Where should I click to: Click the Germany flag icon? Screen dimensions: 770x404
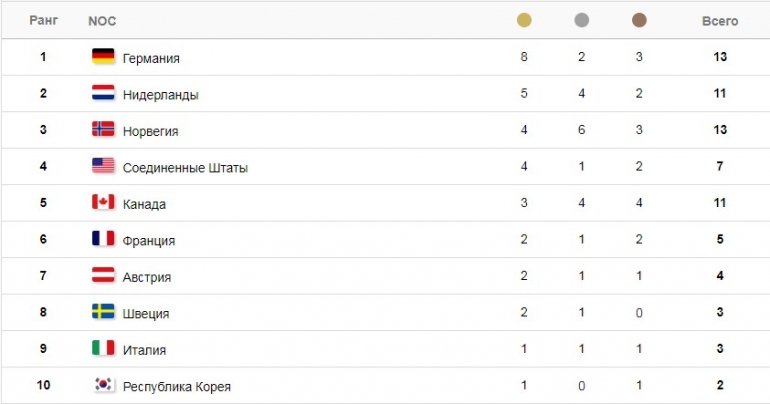click(x=103, y=56)
